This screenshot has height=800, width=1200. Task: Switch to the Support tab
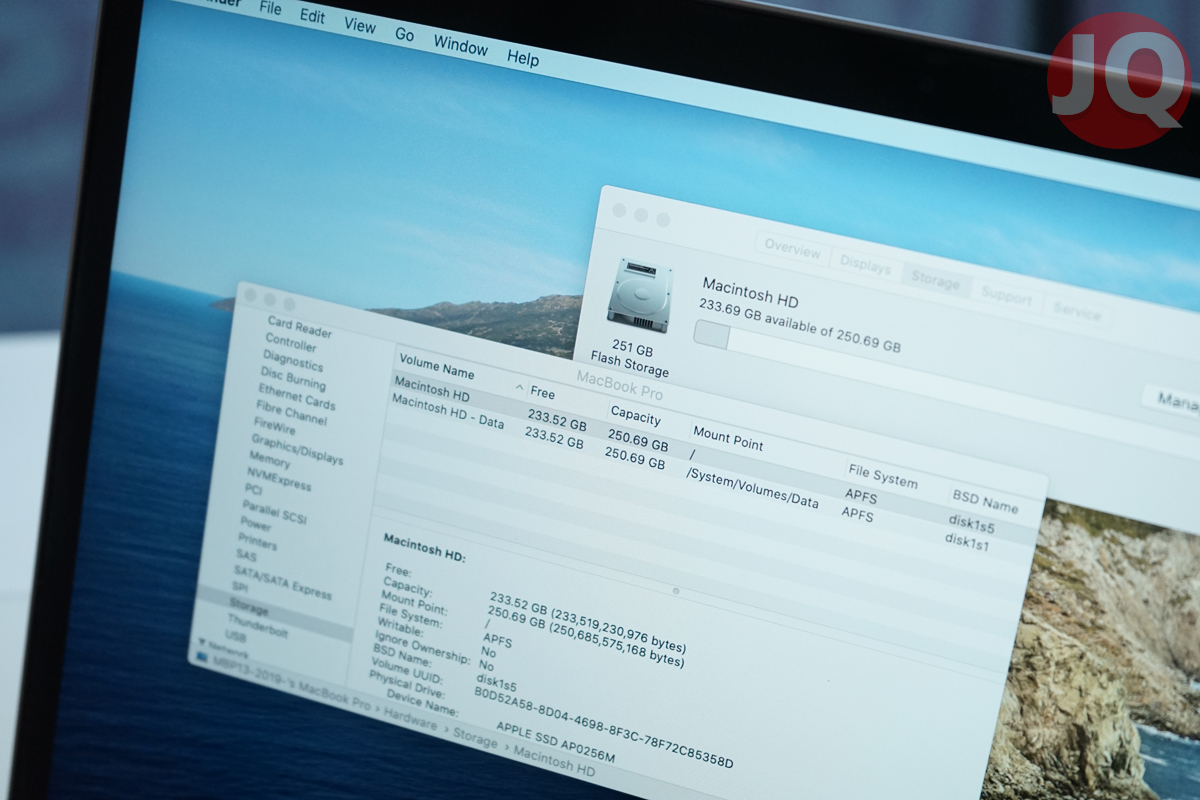(x=1006, y=297)
